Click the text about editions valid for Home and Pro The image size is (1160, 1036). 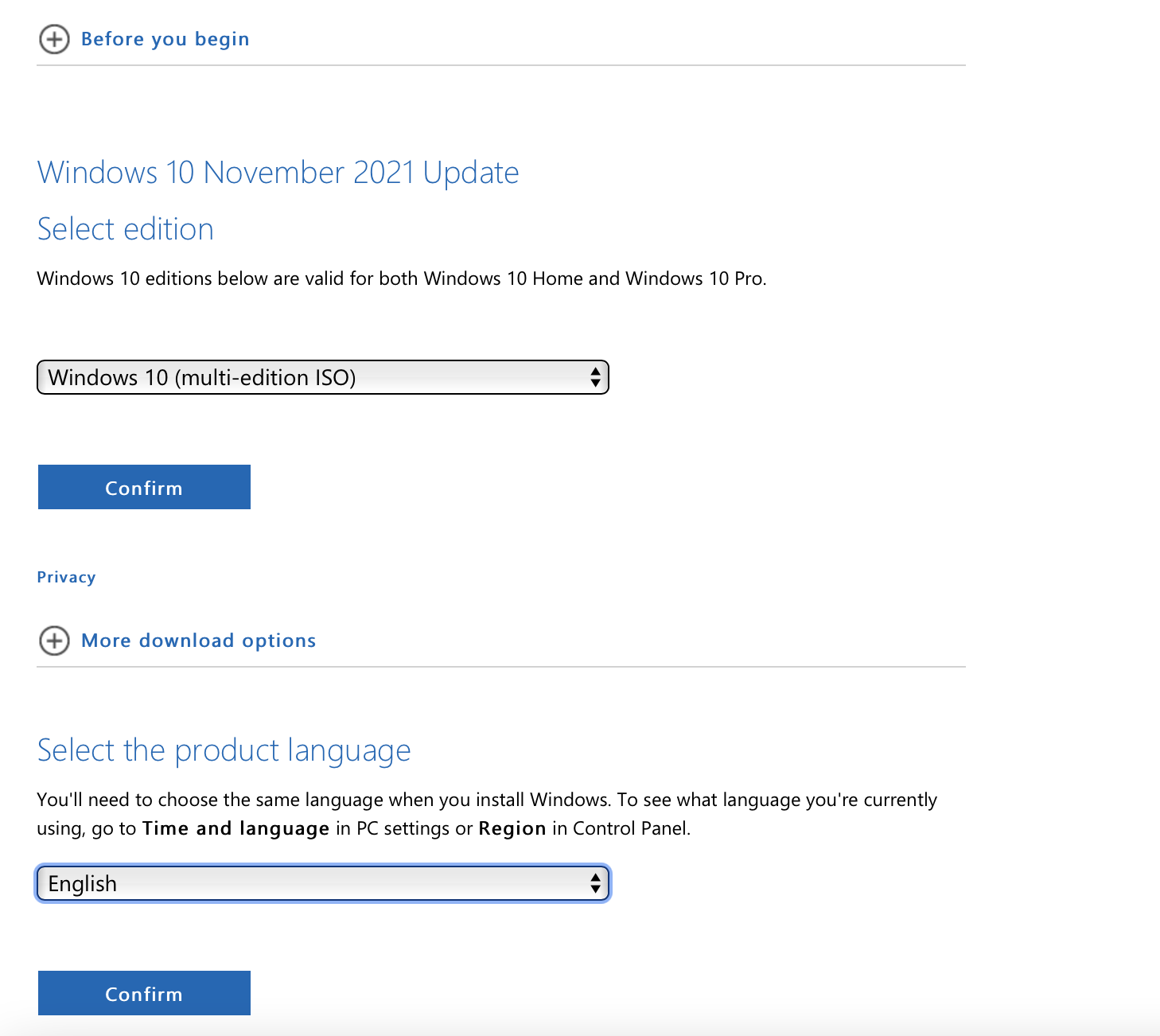coord(402,278)
